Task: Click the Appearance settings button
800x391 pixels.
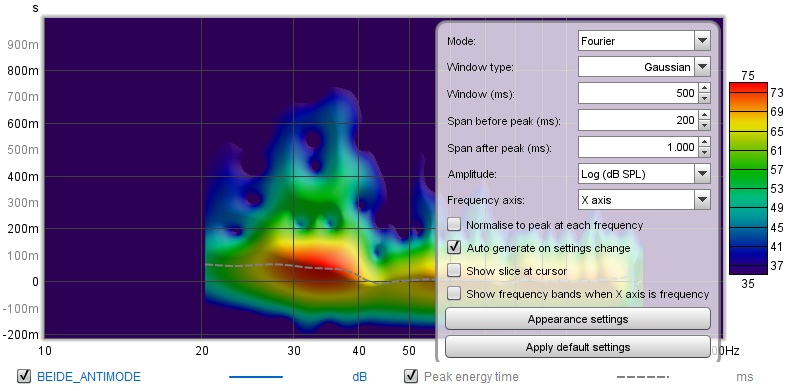Action: (578, 319)
